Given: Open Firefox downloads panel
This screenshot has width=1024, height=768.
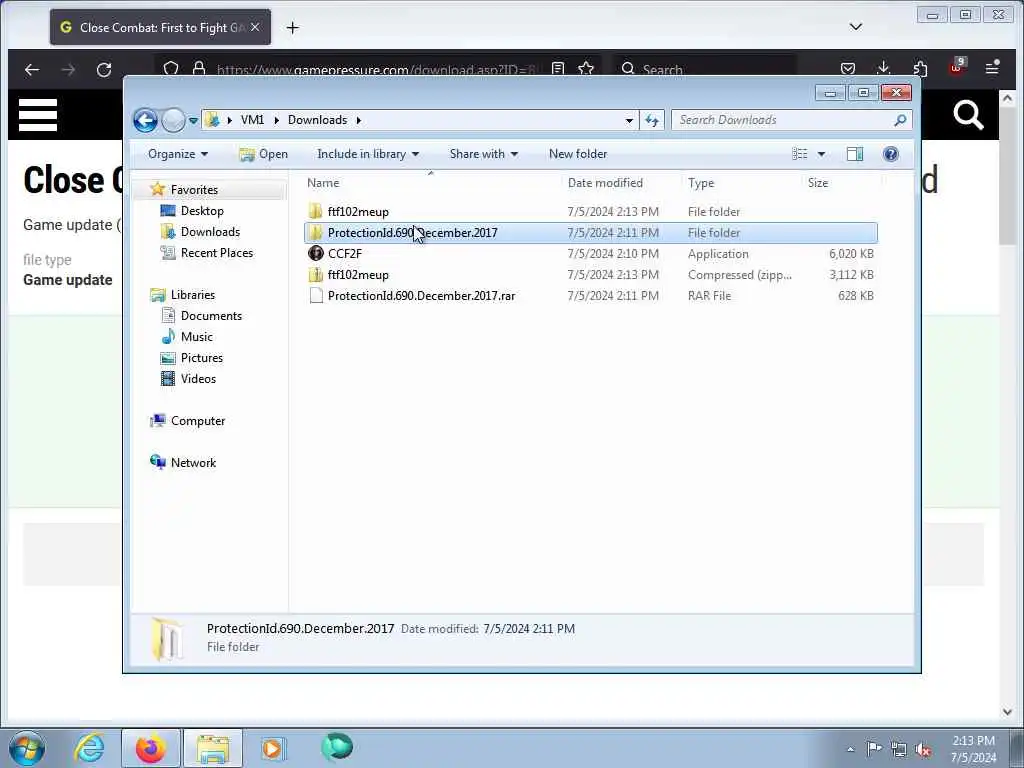Looking at the screenshot, I should click(884, 68).
